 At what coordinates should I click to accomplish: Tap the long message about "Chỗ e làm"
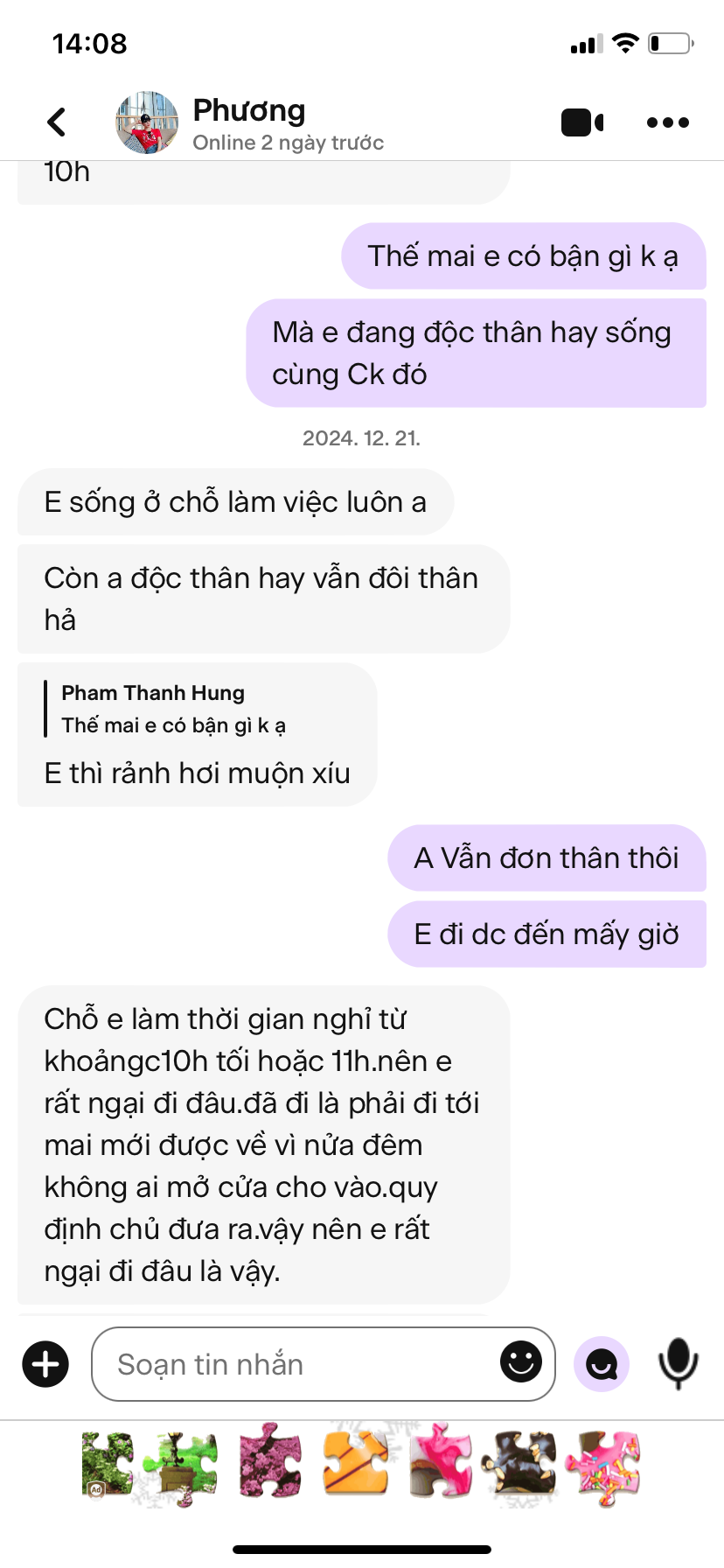(x=263, y=1144)
